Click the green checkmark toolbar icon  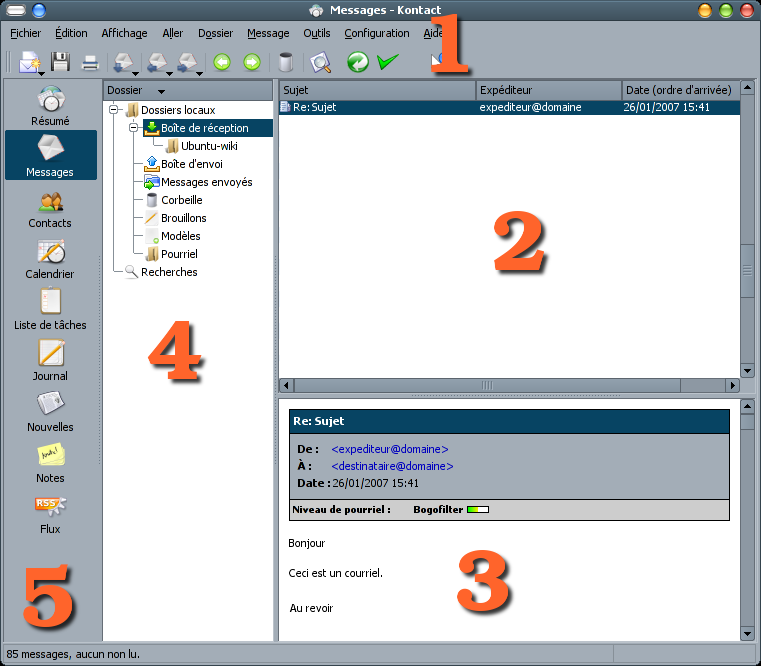[388, 62]
